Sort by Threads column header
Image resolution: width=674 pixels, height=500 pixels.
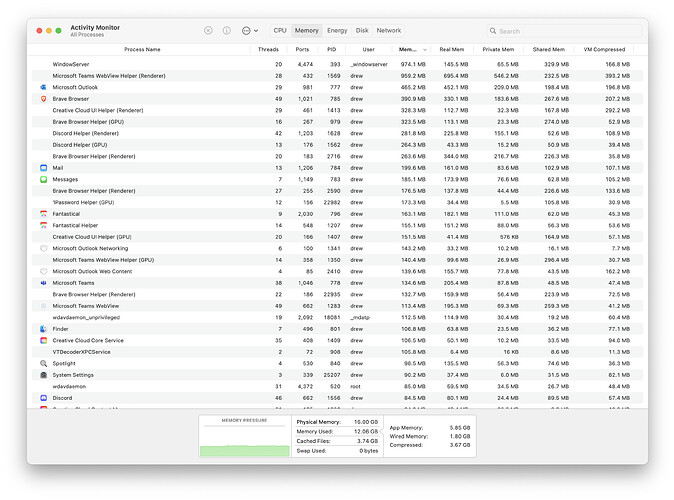click(x=268, y=49)
